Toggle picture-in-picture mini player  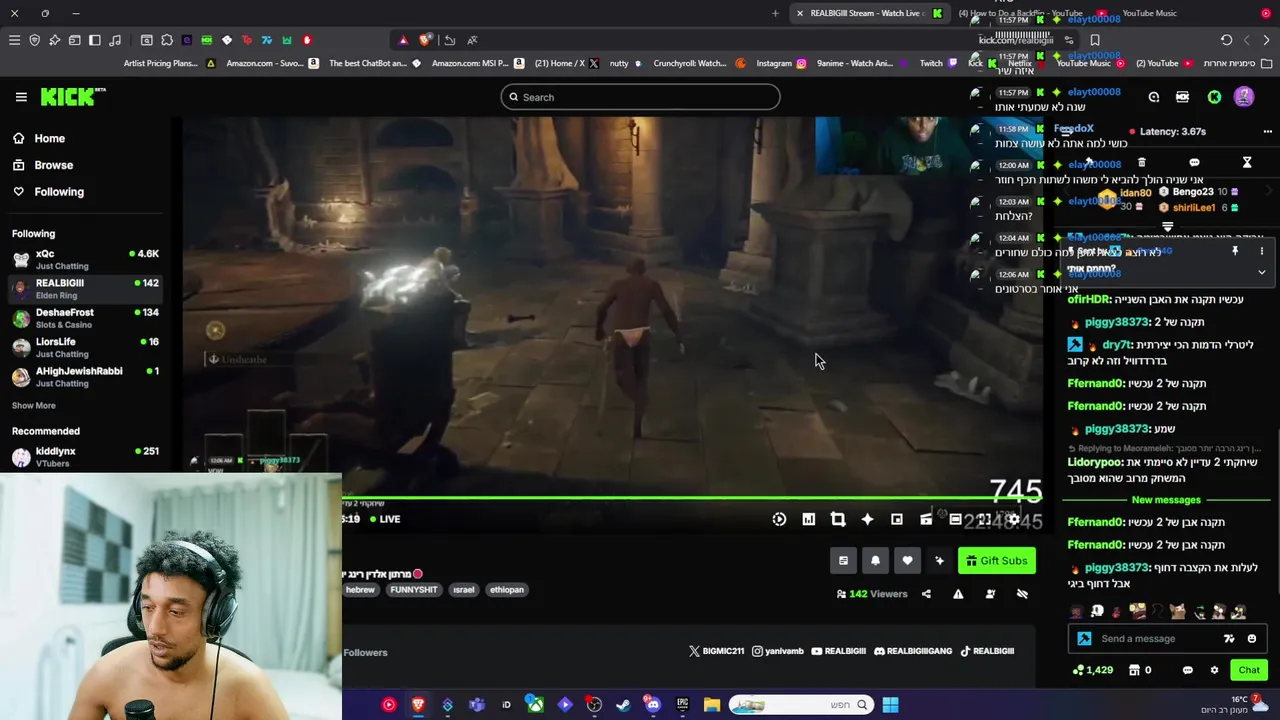(897, 519)
